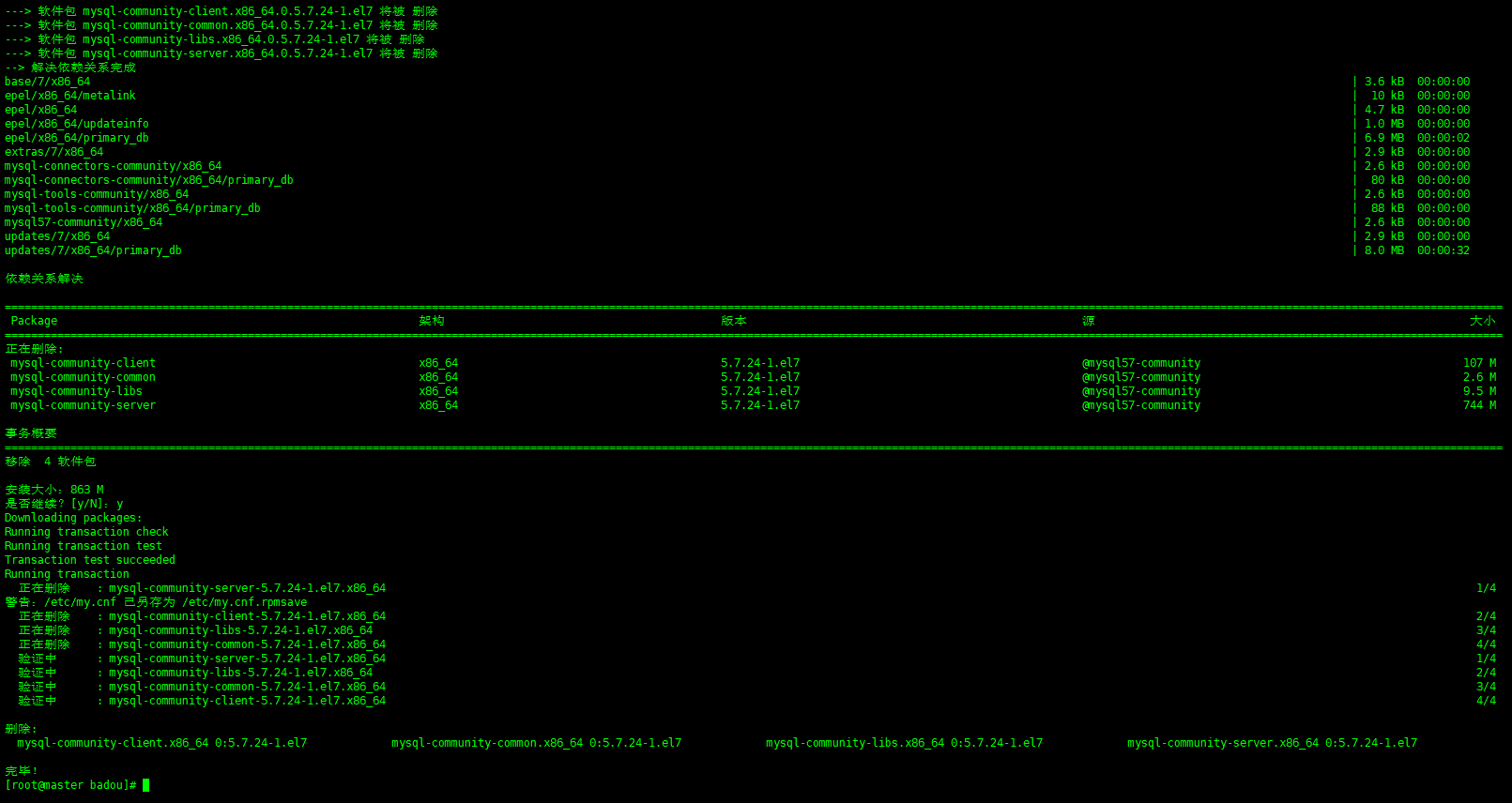Click '正在删除 mysql-community-server-5.7.24-1.el7.x86_64' line

pyautogui.click(x=202, y=588)
